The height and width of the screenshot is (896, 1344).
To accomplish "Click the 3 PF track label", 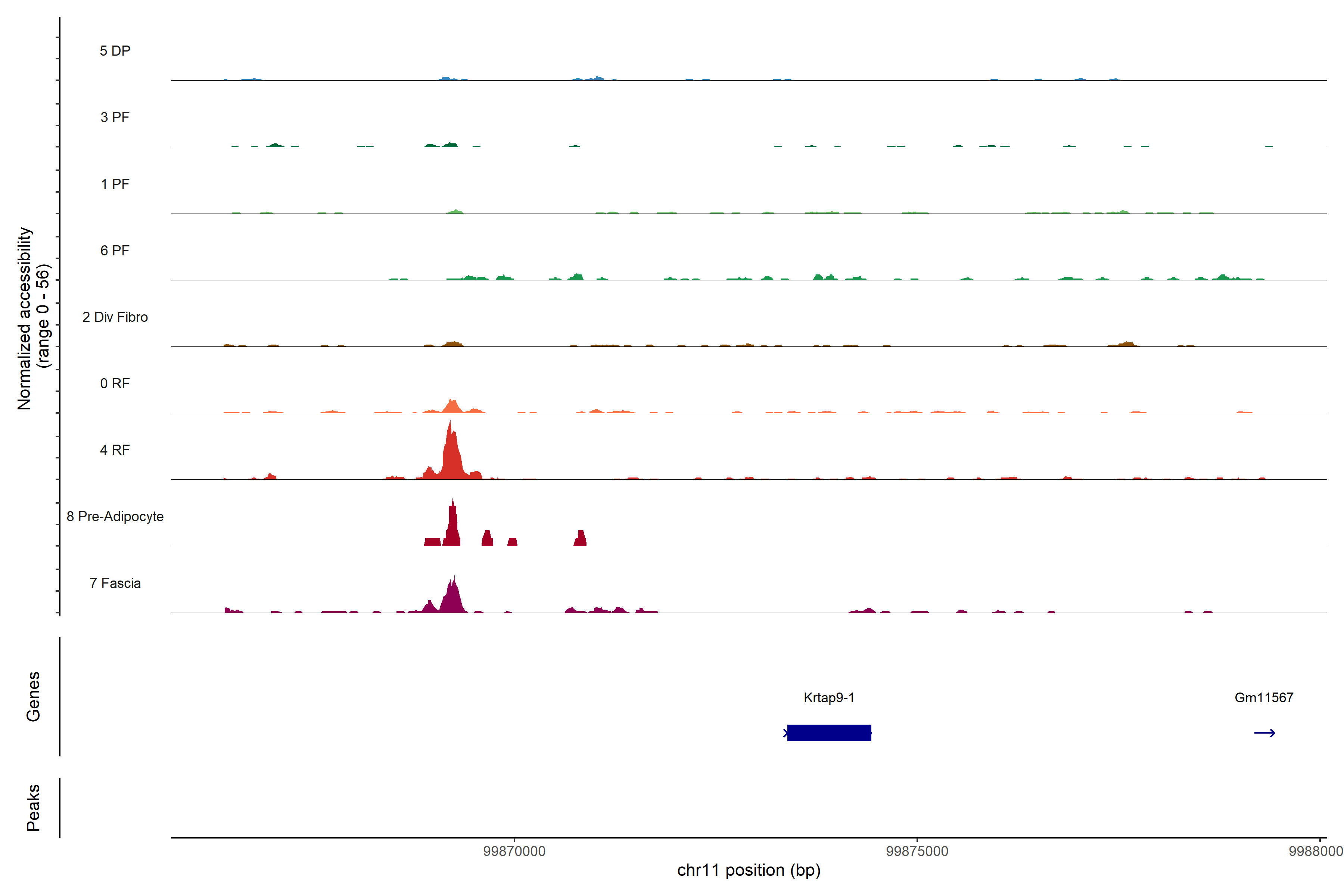I will [x=115, y=117].
